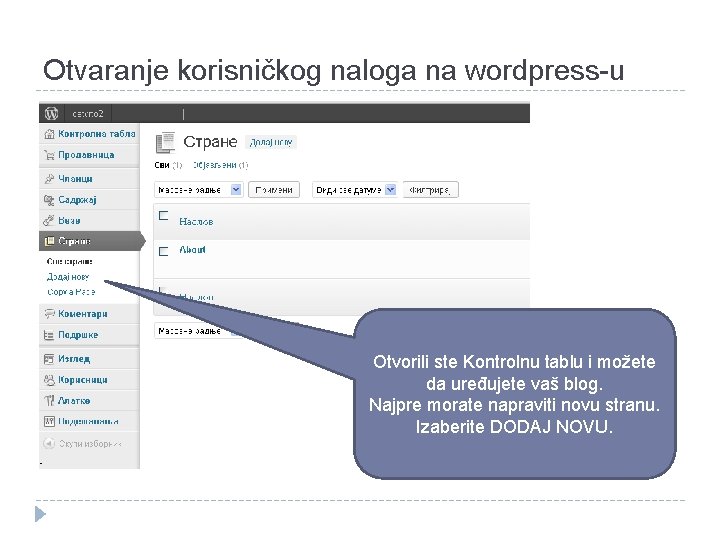Filter pages by Сви (1)
720x540 pixels.
pos(168,165)
